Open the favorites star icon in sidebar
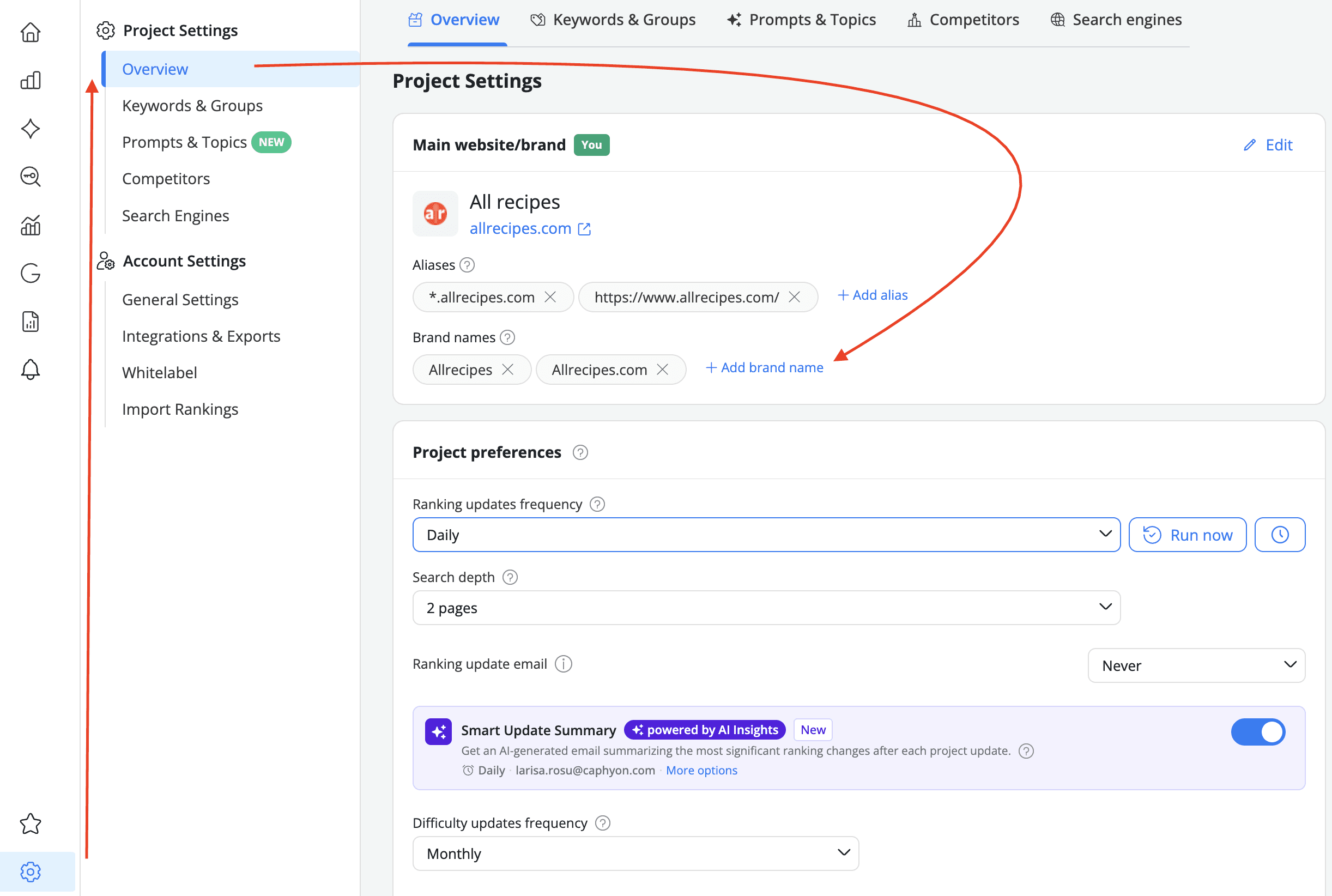 pyautogui.click(x=31, y=824)
